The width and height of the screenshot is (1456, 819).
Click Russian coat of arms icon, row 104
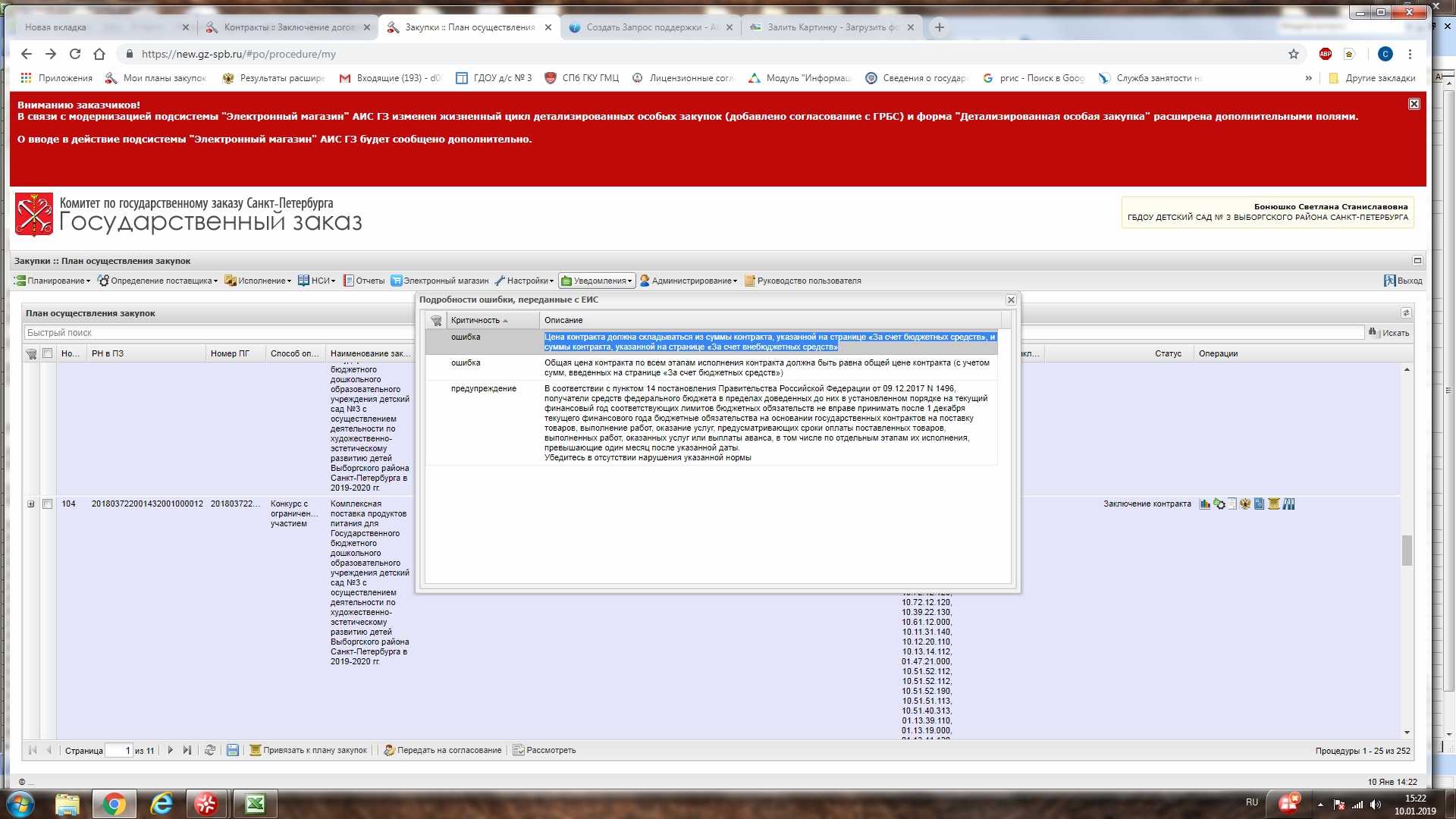click(x=1245, y=504)
